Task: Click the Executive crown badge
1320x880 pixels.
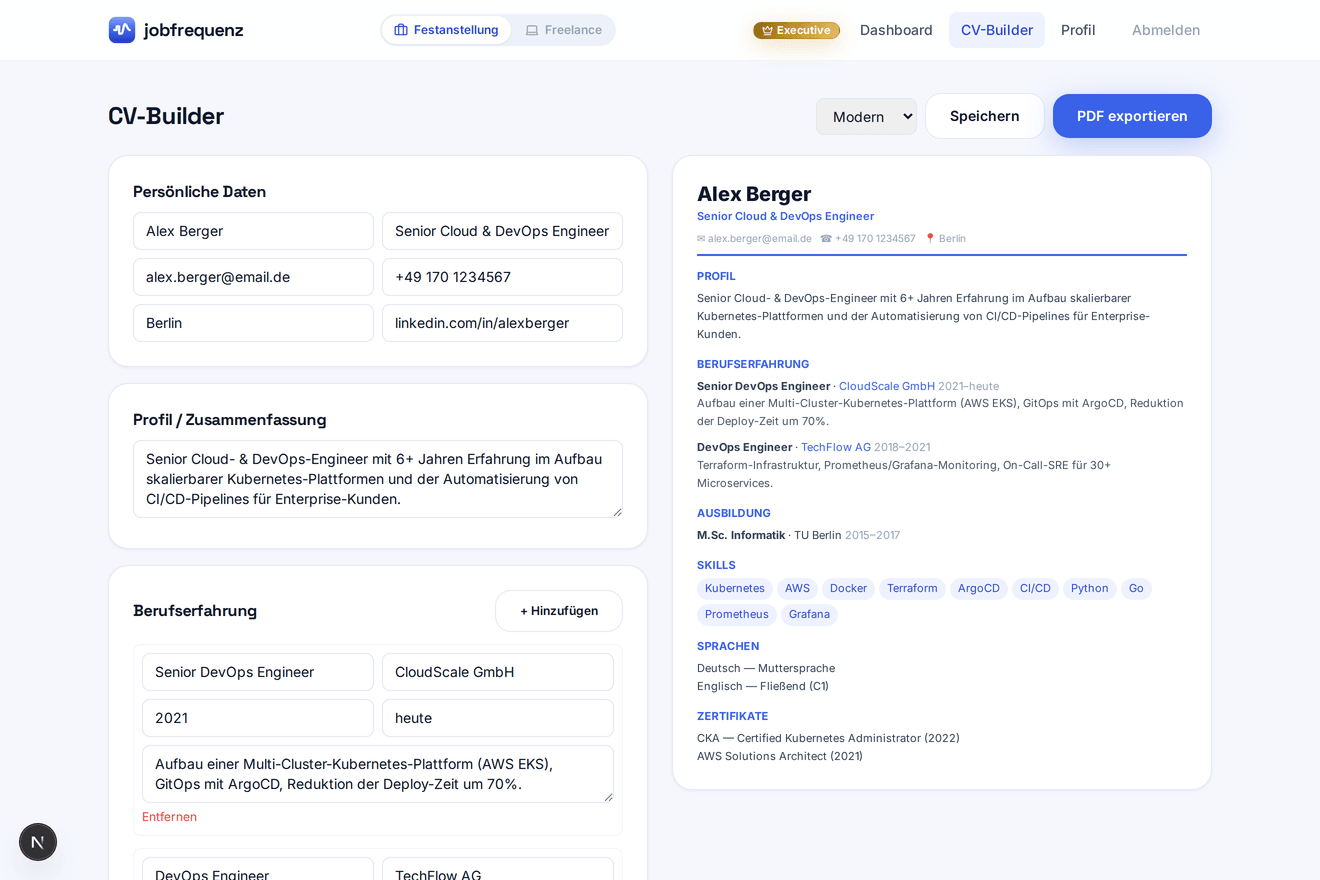Action: click(796, 30)
